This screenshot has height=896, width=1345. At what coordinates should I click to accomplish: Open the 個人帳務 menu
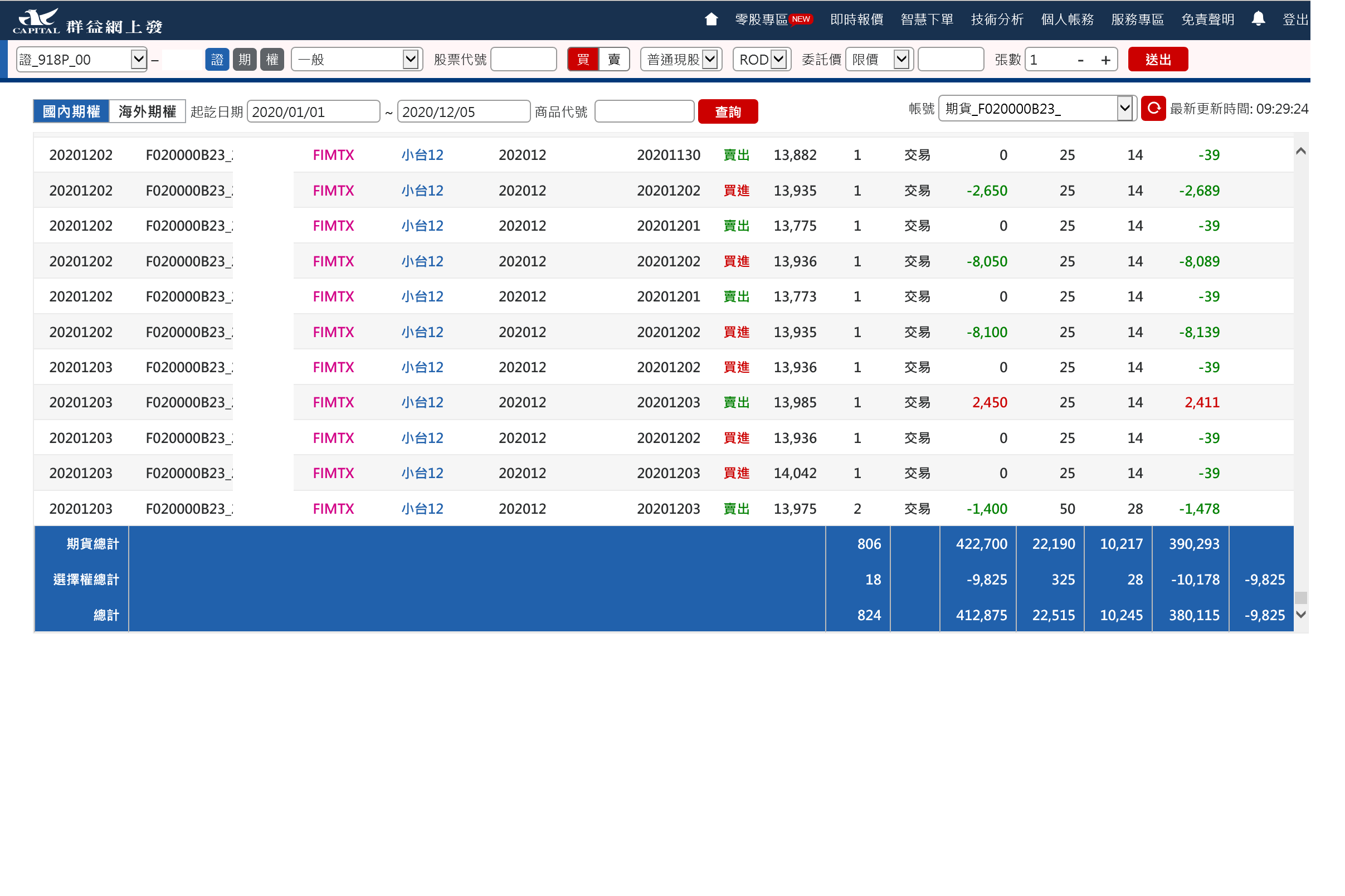pyautogui.click(x=1067, y=20)
